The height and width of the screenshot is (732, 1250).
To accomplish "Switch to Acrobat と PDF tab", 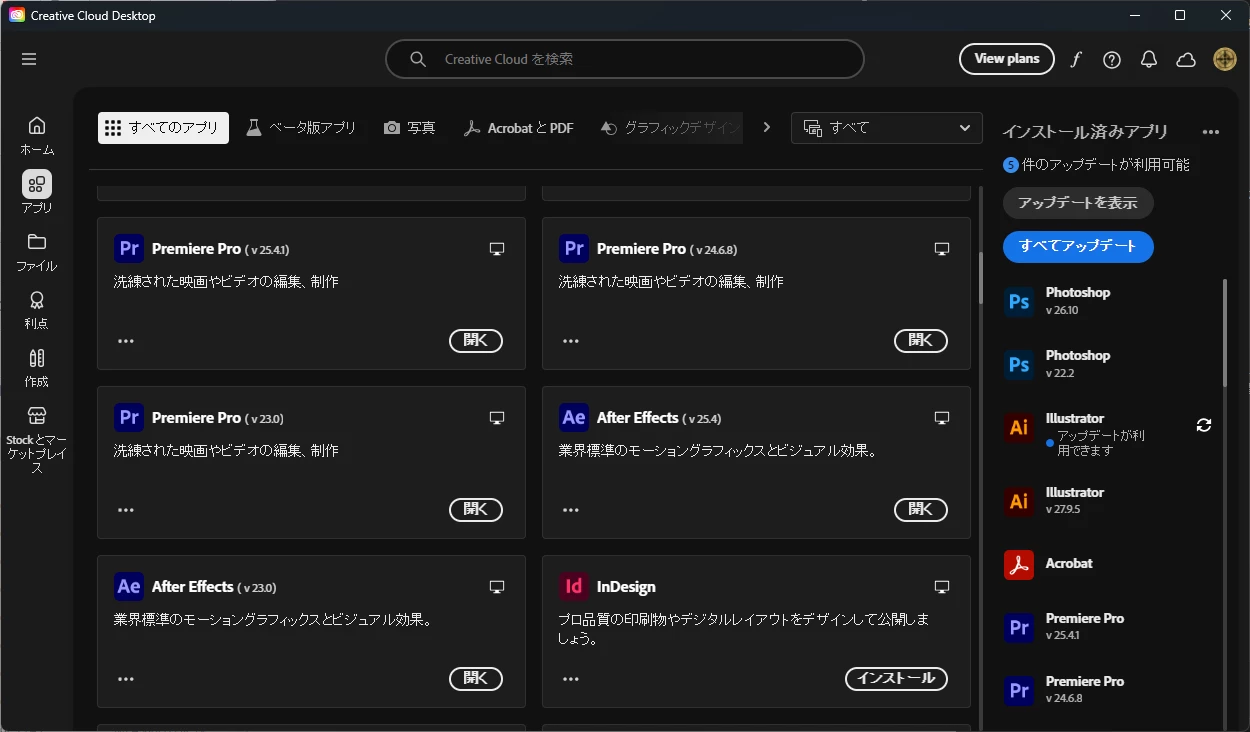I will point(518,128).
